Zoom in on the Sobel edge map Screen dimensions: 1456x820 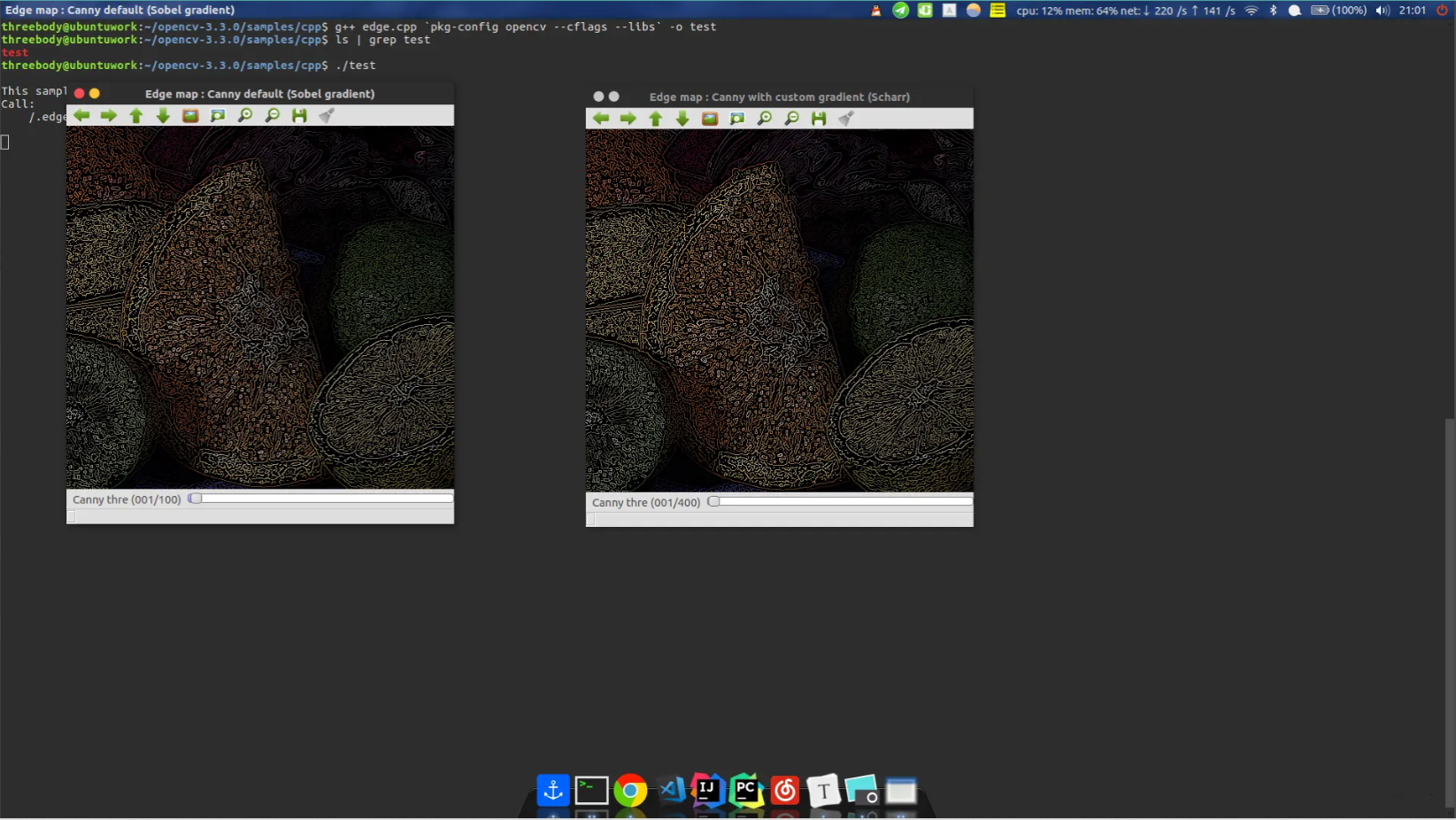245,116
